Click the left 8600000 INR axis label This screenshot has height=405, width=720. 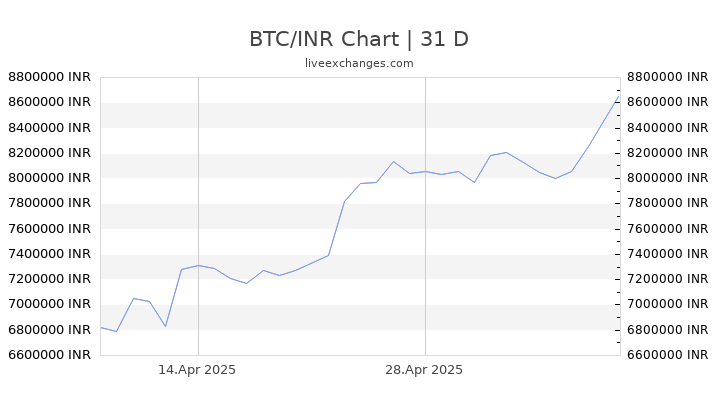click(x=50, y=102)
